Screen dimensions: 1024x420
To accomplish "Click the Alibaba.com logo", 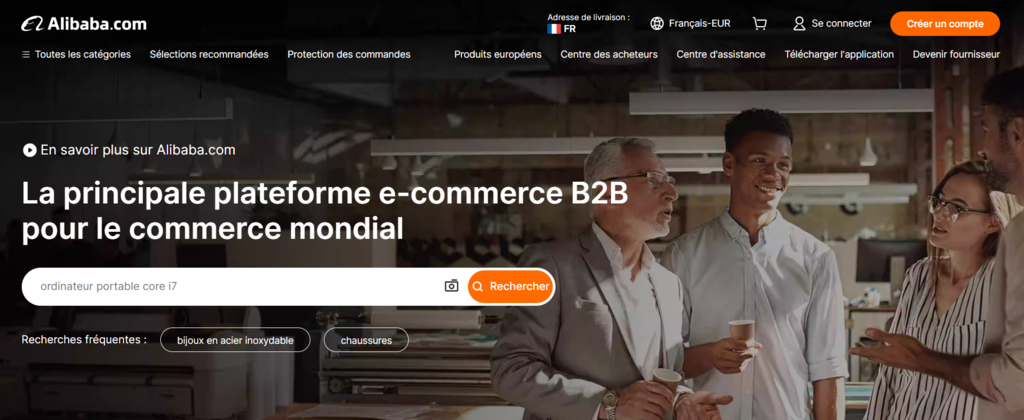I will click(x=84, y=24).
